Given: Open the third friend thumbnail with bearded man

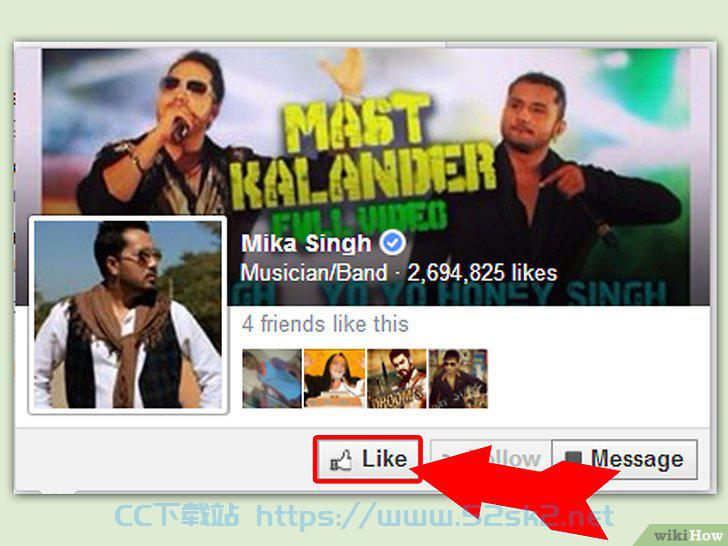Looking at the screenshot, I should (396, 379).
